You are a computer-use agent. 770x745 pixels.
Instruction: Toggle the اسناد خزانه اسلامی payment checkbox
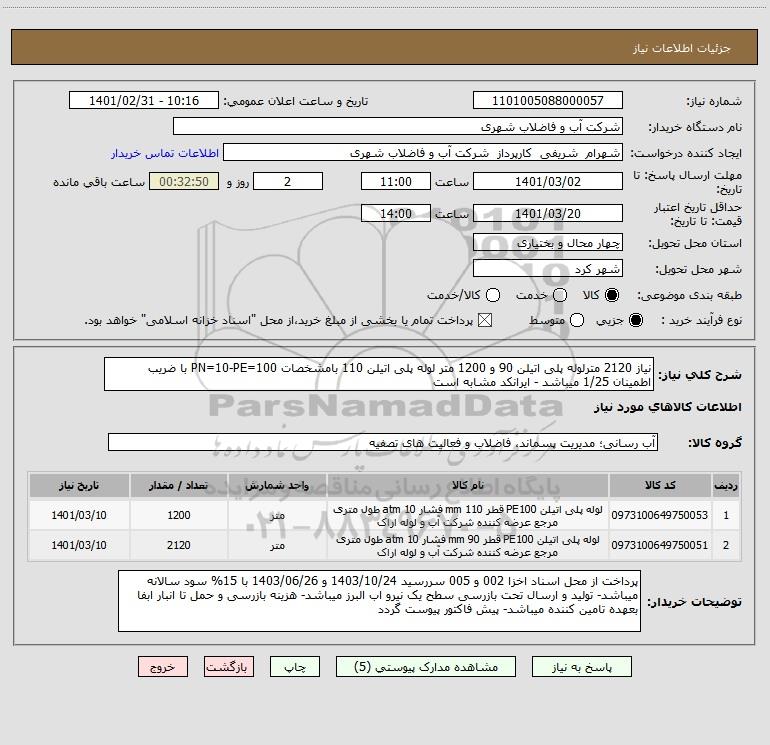click(485, 320)
